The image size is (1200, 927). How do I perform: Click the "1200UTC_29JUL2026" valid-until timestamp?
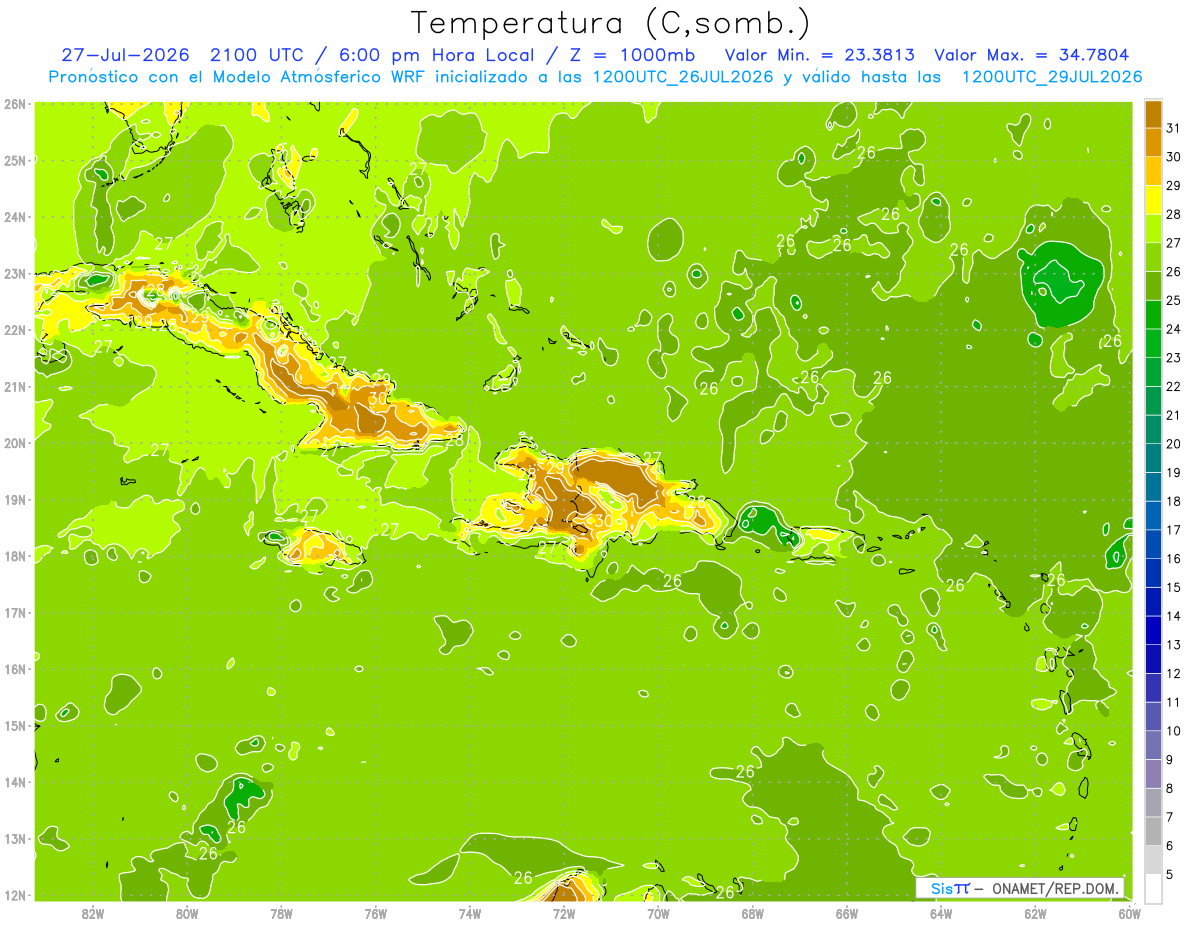[x=1052, y=77]
